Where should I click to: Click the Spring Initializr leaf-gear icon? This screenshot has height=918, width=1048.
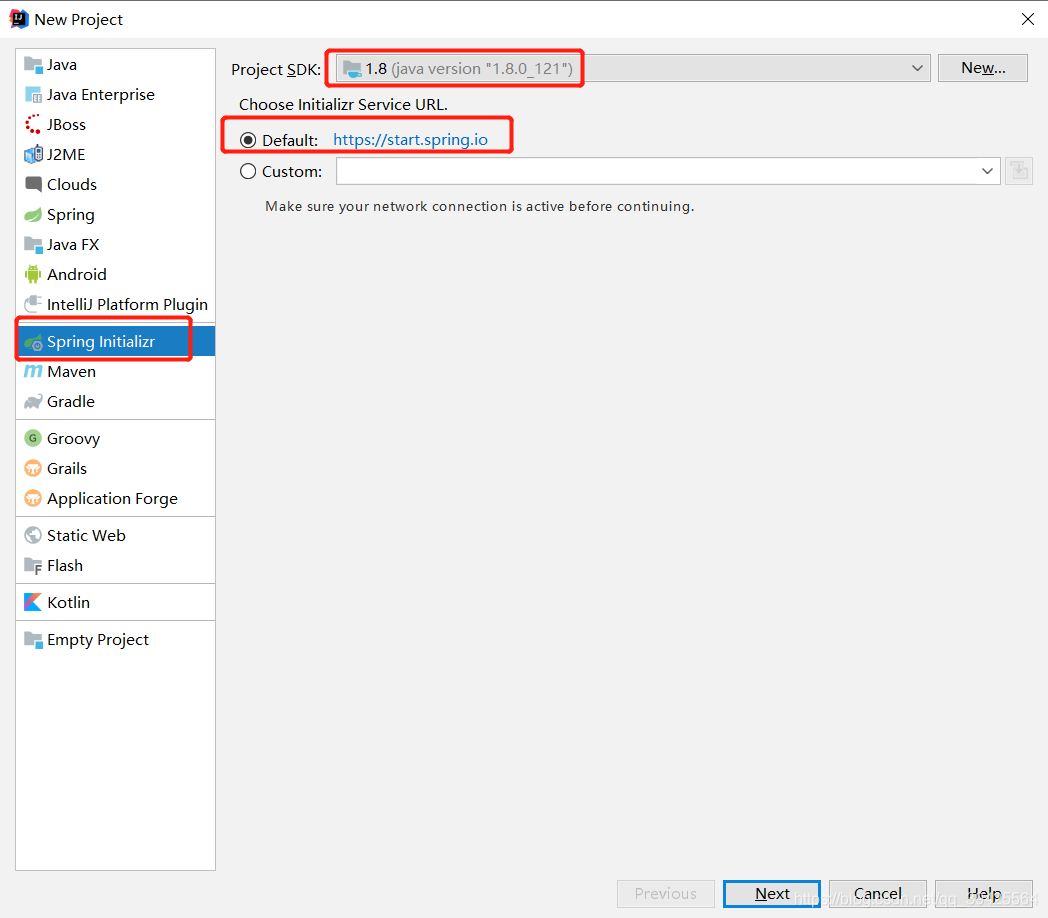(x=33, y=342)
